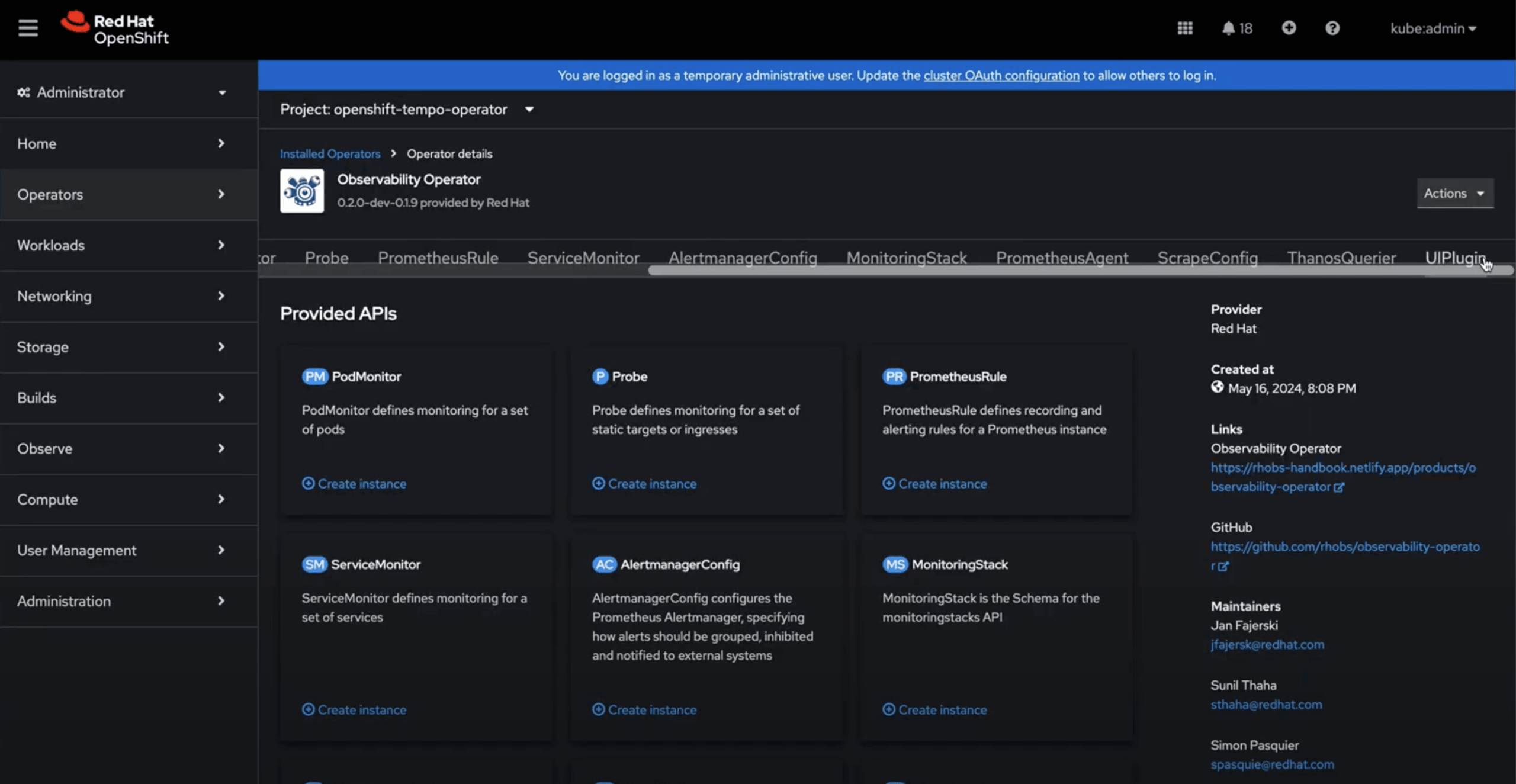Switch to the ThanosQuerier tab
This screenshot has width=1516, height=784.
click(1341, 258)
